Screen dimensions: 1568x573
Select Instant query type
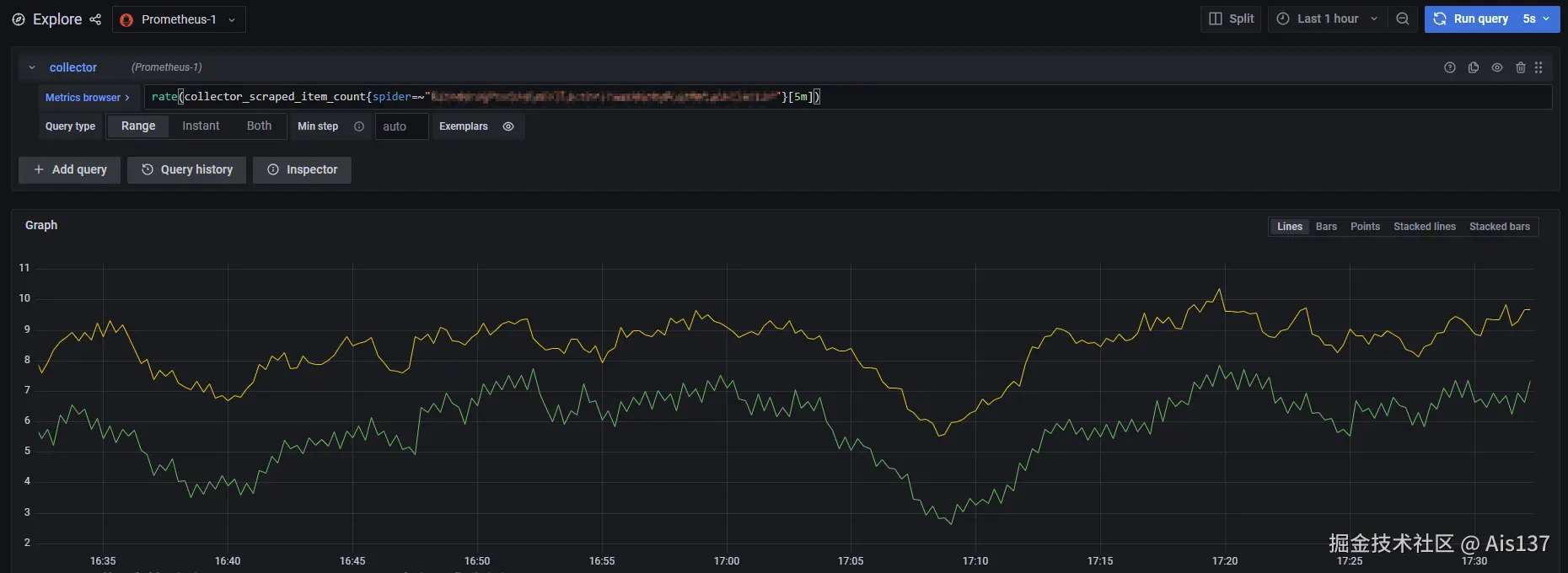click(201, 126)
